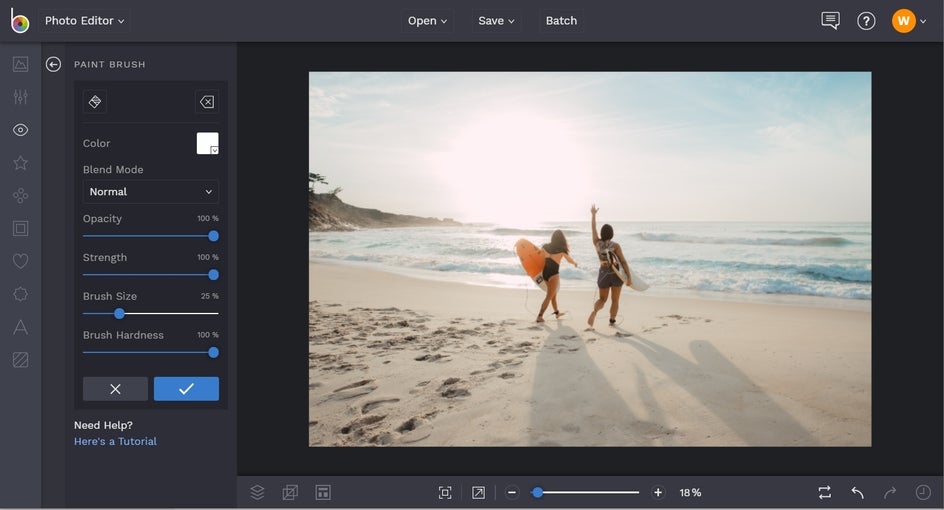This screenshot has height=510, width=944.
Task: Expand the Blend Mode Normal dropdown
Action: (x=151, y=192)
